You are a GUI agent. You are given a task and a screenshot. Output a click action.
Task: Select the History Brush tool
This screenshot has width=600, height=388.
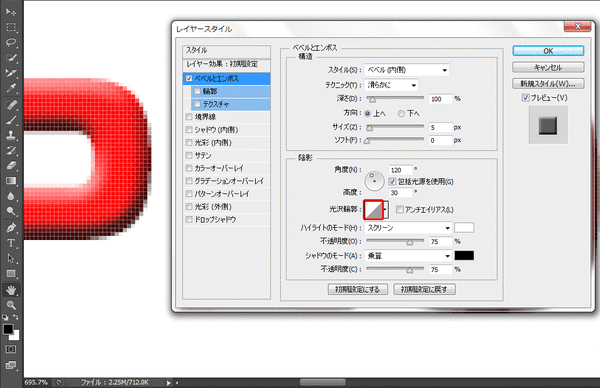(11, 150)
